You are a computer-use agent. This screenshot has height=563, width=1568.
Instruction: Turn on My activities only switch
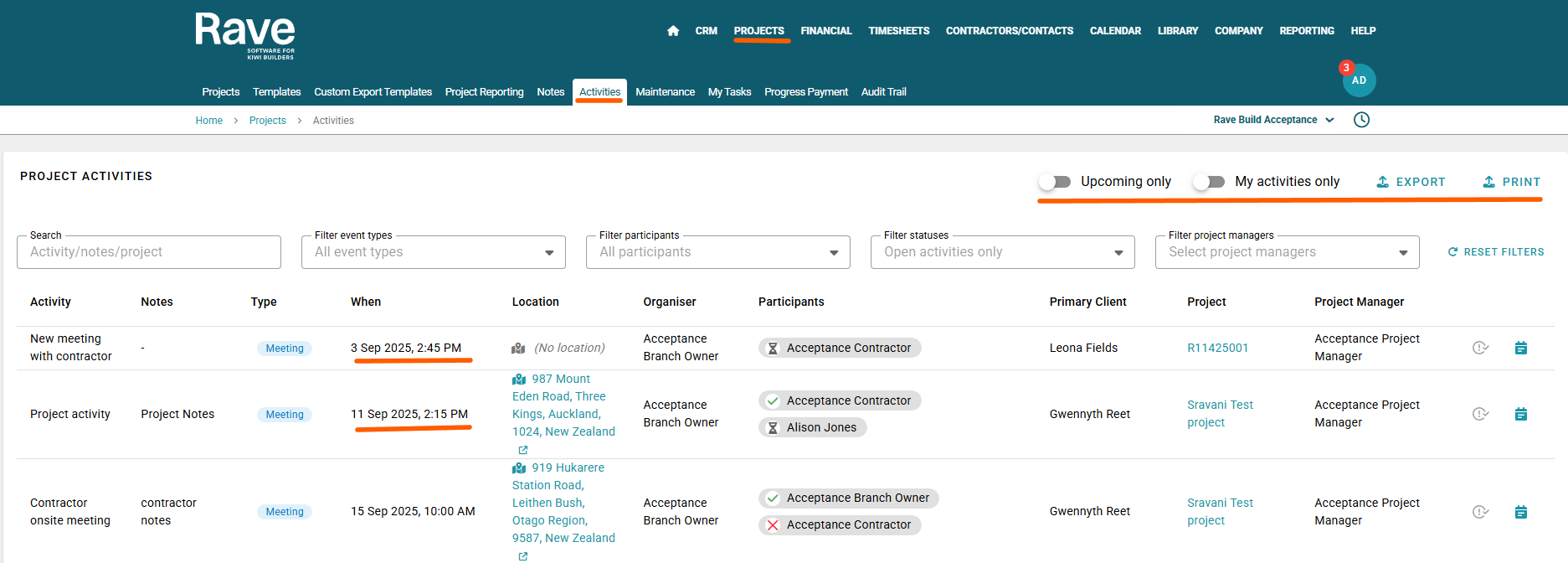point(1209,182)
